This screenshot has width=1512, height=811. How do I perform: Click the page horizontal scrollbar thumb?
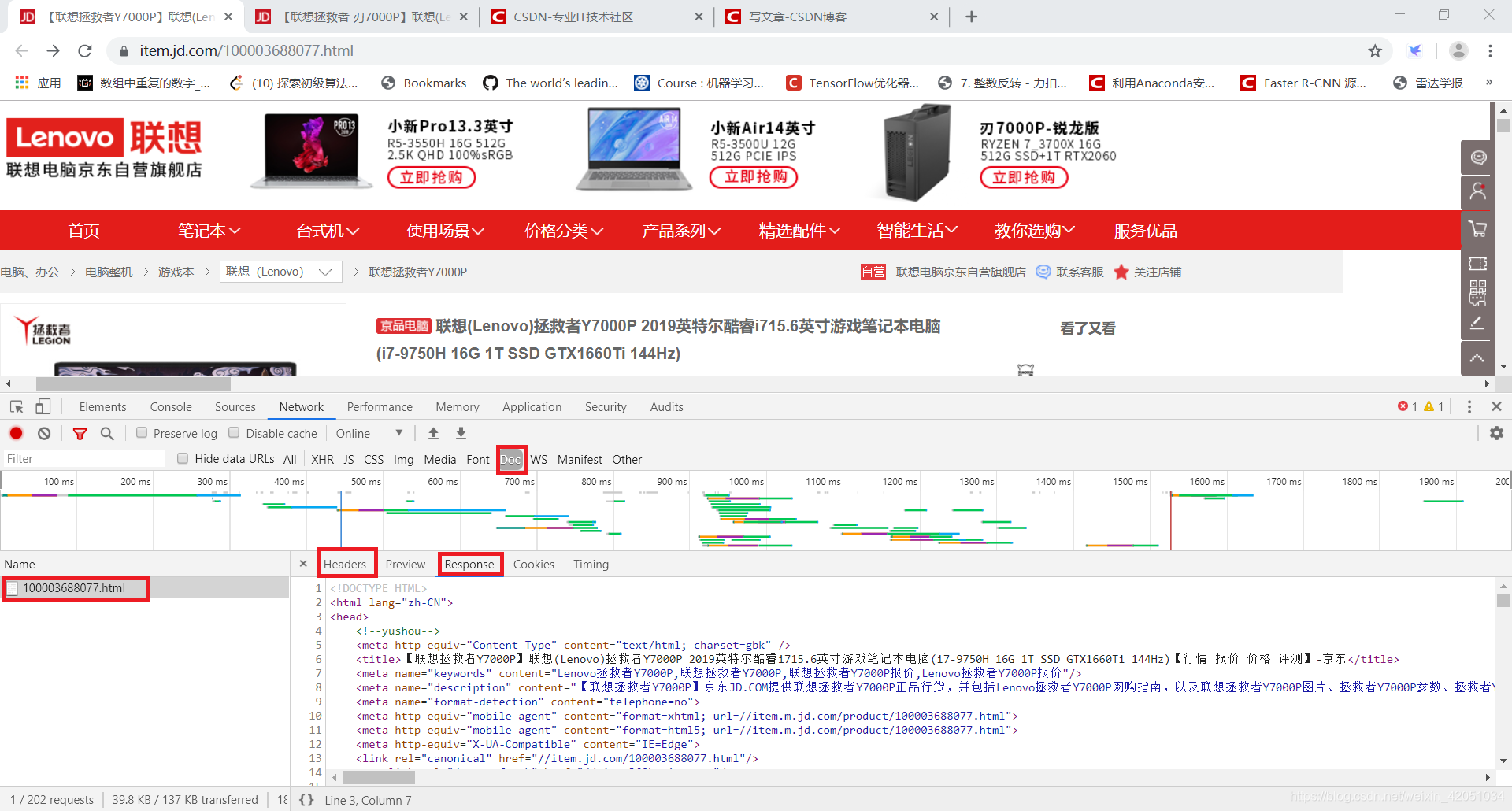click(133, 384)
